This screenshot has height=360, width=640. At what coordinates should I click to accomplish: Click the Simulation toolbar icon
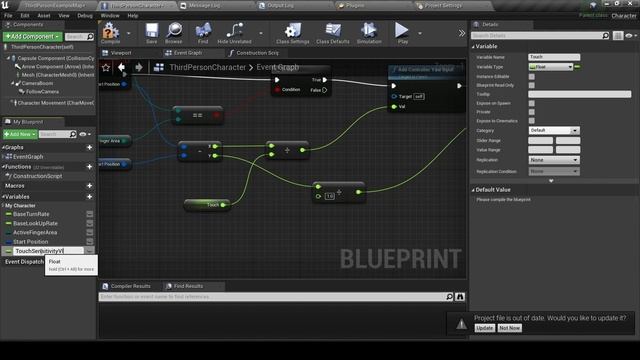pos(369,33)
